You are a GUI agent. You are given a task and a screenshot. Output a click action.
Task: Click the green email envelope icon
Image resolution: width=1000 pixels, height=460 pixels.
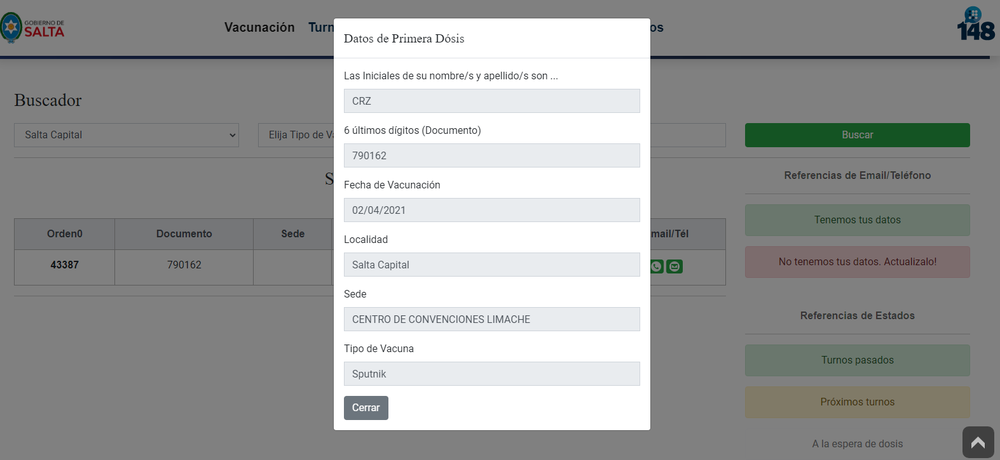(675, 266)
